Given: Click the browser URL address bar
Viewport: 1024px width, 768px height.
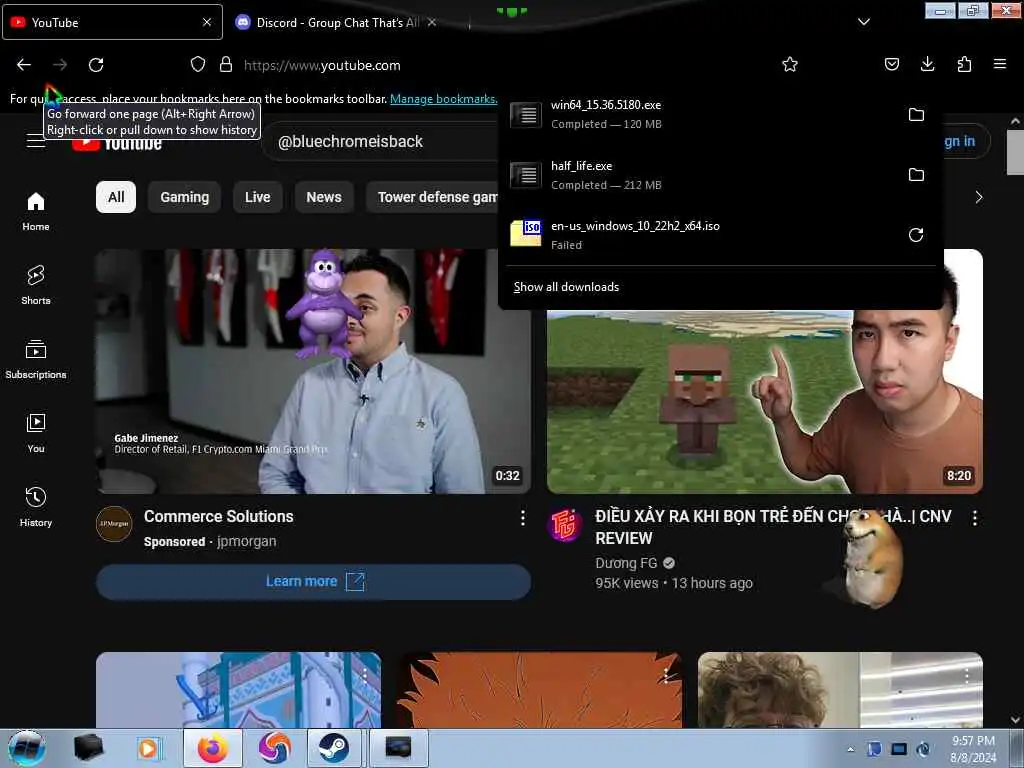Looking at the screenshot, I should (483, 65).
